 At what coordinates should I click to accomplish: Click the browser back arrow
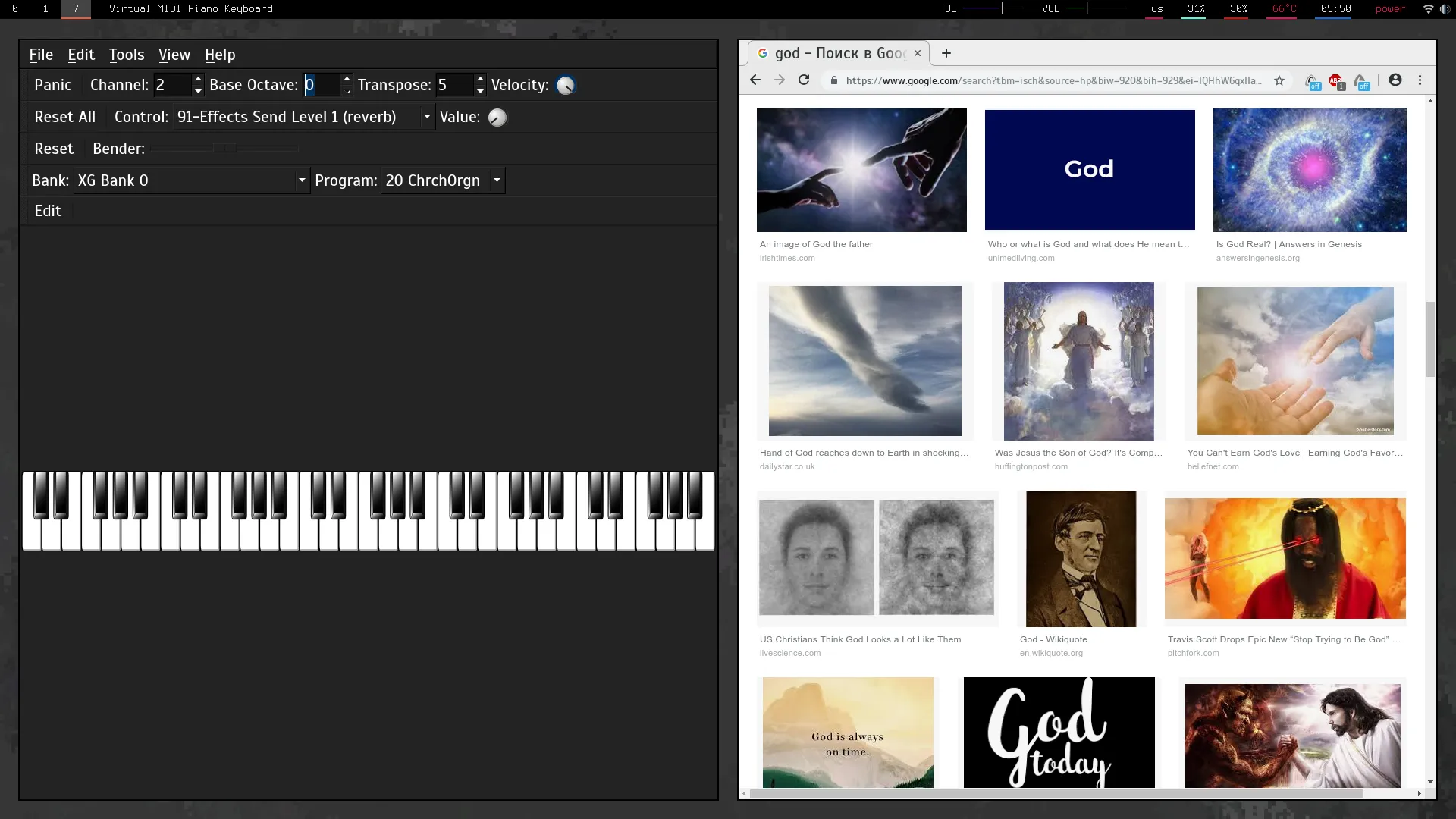755,80
